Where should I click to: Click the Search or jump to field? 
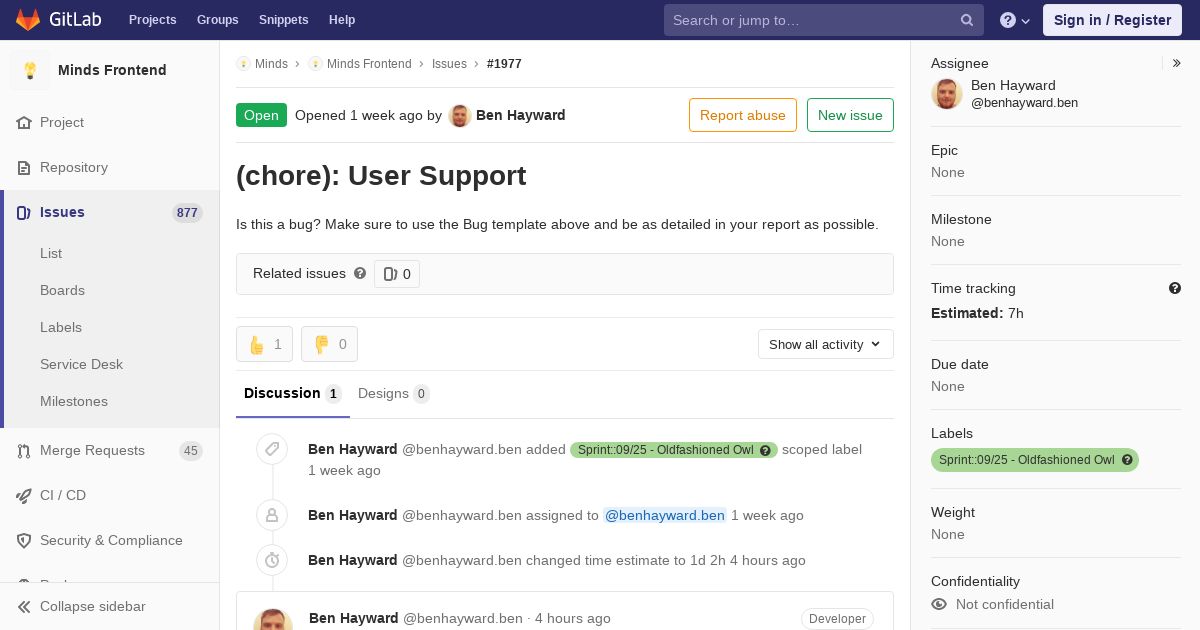pos(810,20)
